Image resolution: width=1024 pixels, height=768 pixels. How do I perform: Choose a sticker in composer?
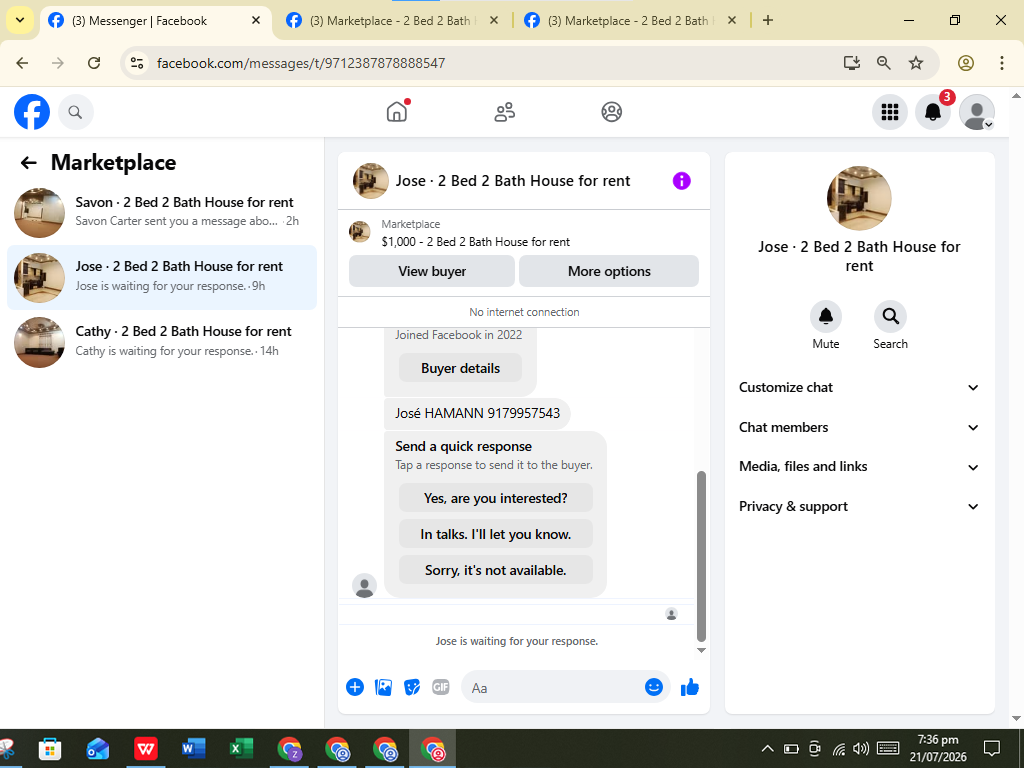point(412,687)
